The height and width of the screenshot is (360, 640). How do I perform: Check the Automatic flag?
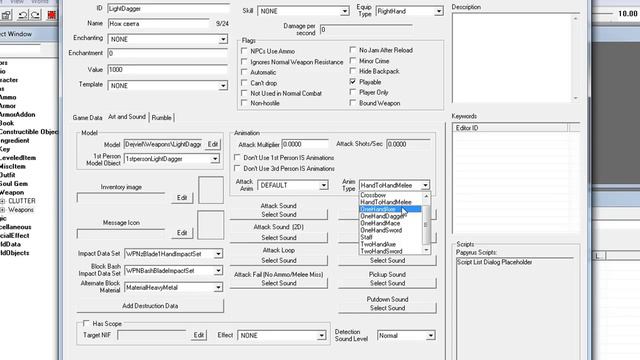click(244, 72)
